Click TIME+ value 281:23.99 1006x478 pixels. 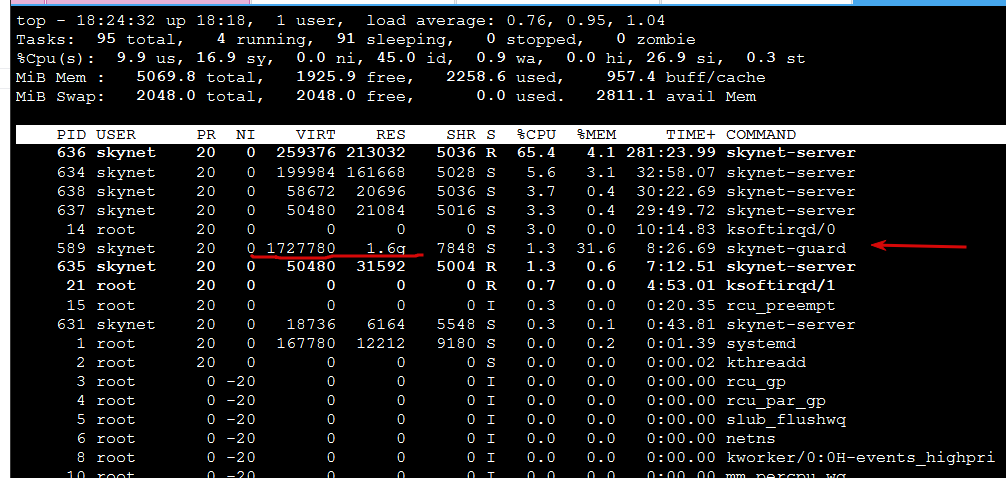670,153
